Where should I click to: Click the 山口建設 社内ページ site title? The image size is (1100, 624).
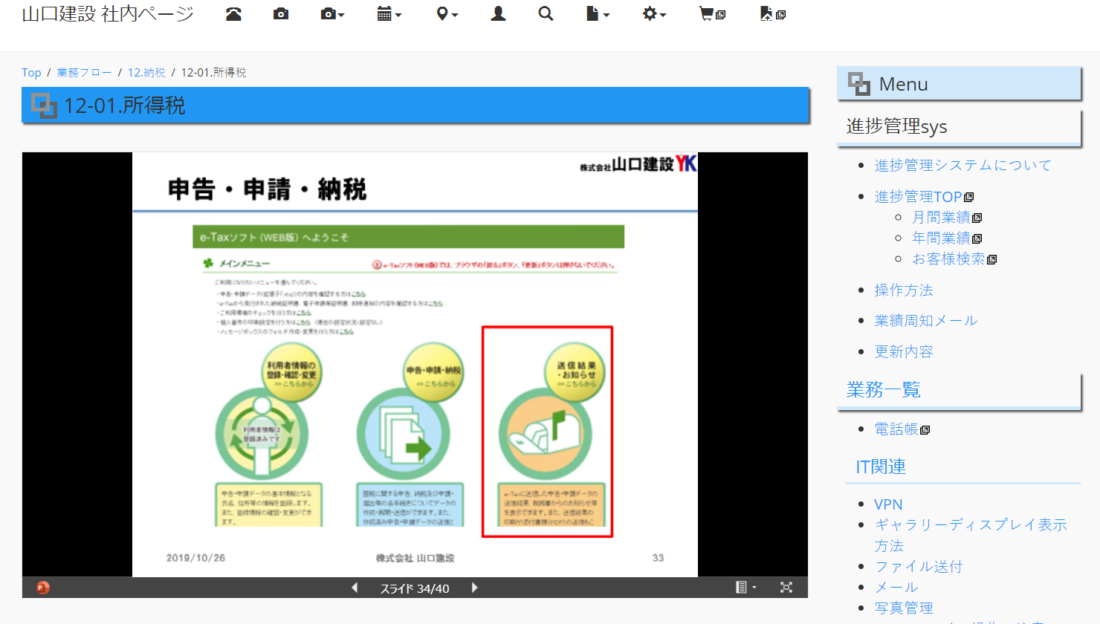click(108, 14)
